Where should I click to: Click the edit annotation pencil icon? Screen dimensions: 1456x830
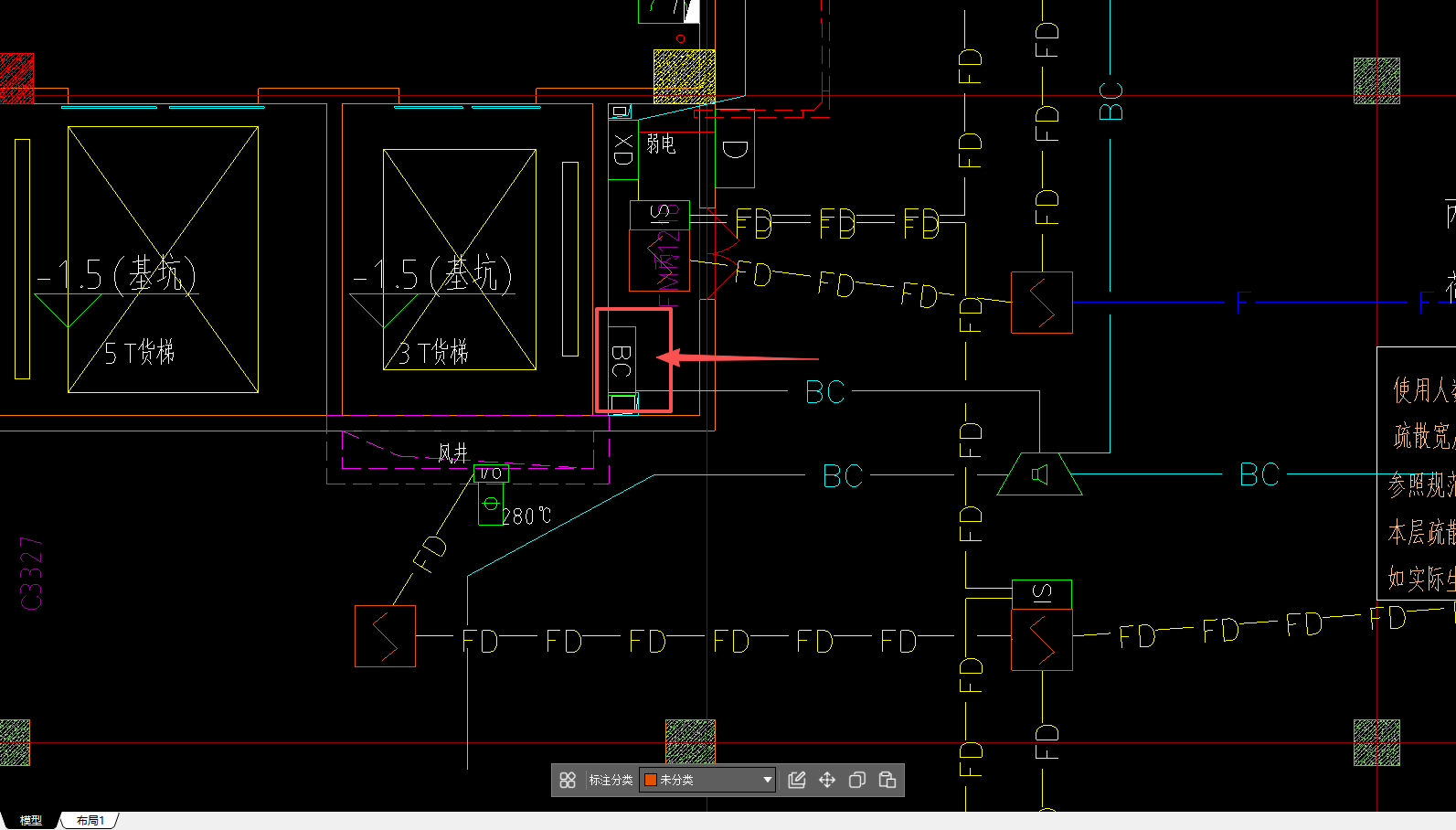tap(797, 780)
